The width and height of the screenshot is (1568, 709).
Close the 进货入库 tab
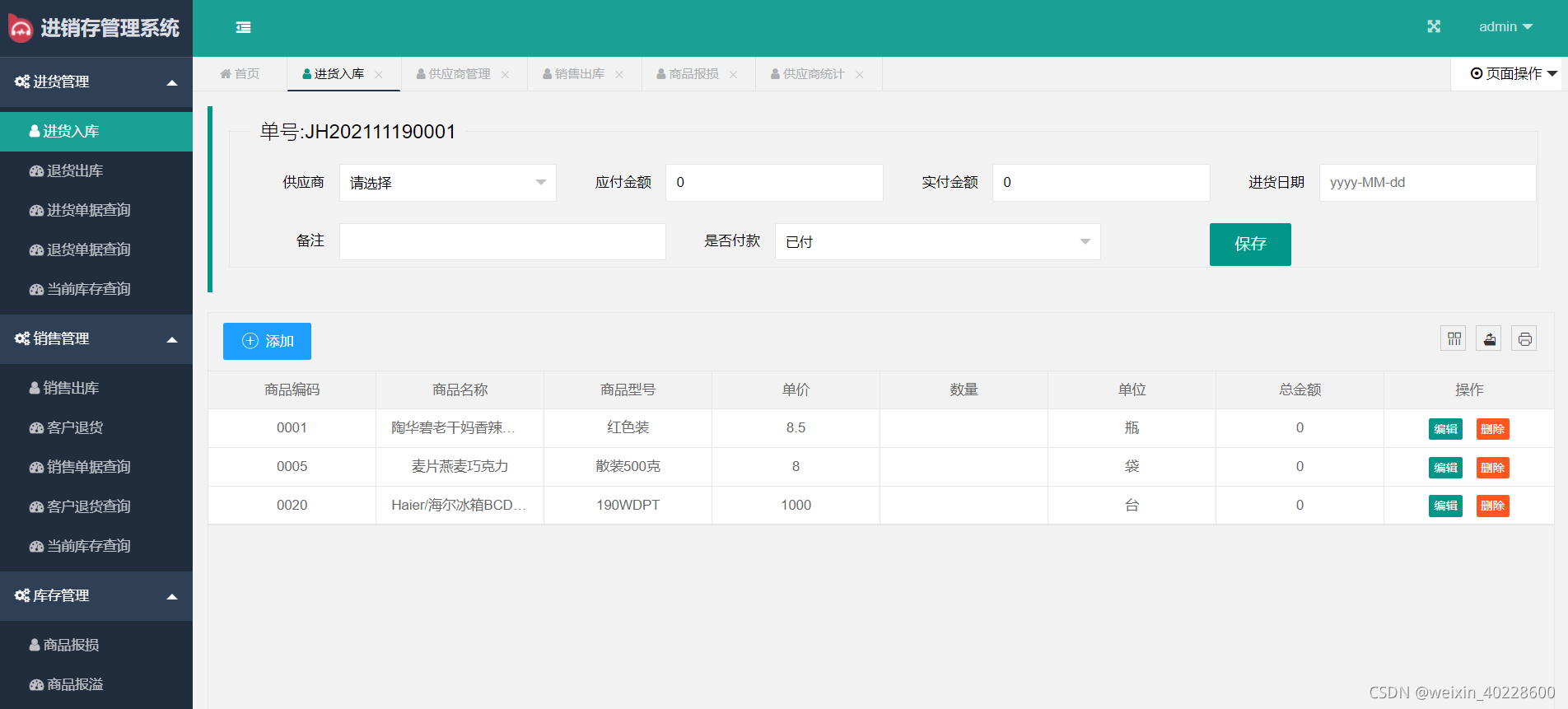point(379,75)
